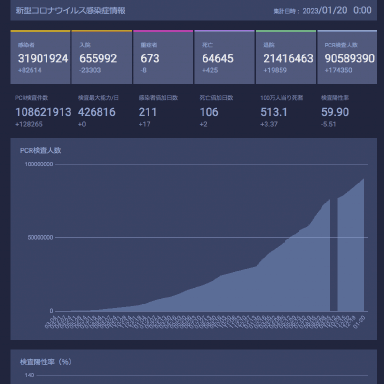The height and width of the screenshot is (384, 384).
Task: Open the 重症者 card showing 673
Action: point(163,57)
